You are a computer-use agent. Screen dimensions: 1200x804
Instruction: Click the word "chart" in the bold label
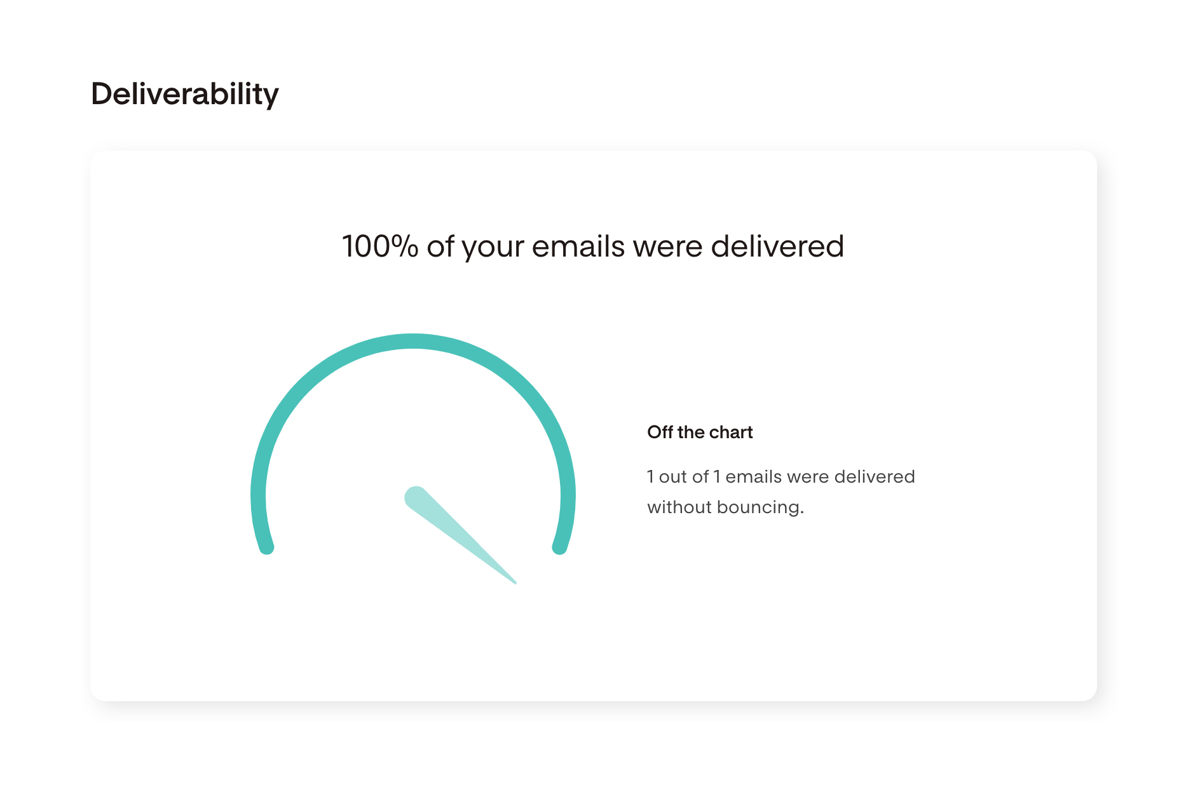pos(731,432)
